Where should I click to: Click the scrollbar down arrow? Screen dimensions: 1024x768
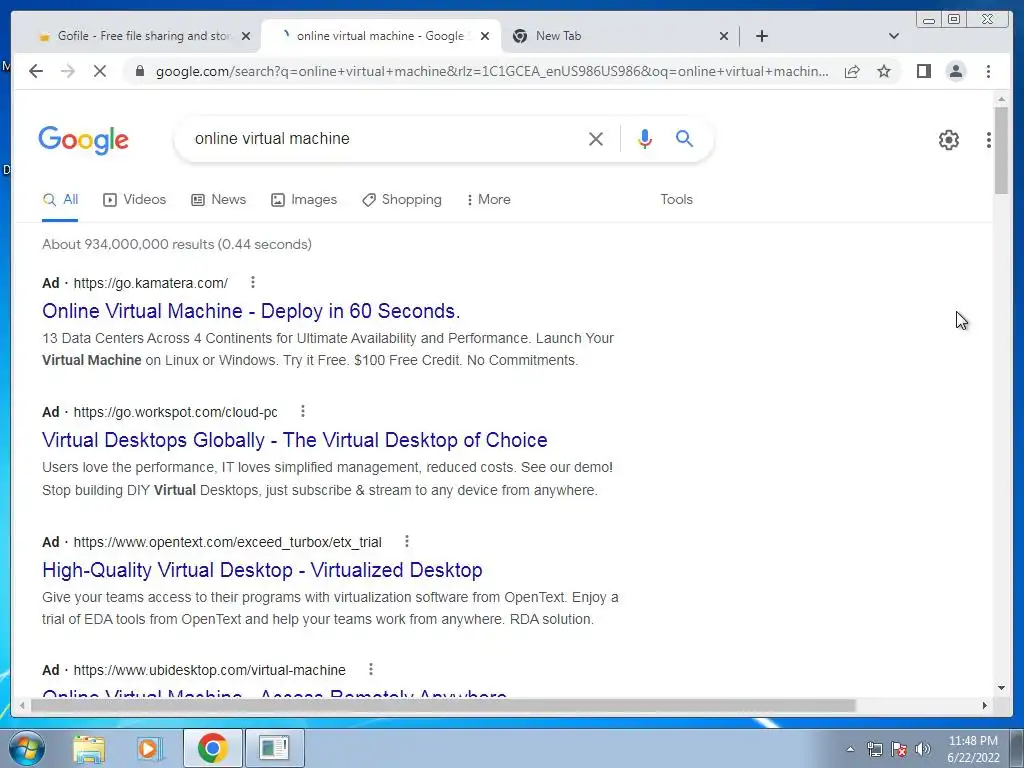pyautogui.click(x=1001, y=688)
